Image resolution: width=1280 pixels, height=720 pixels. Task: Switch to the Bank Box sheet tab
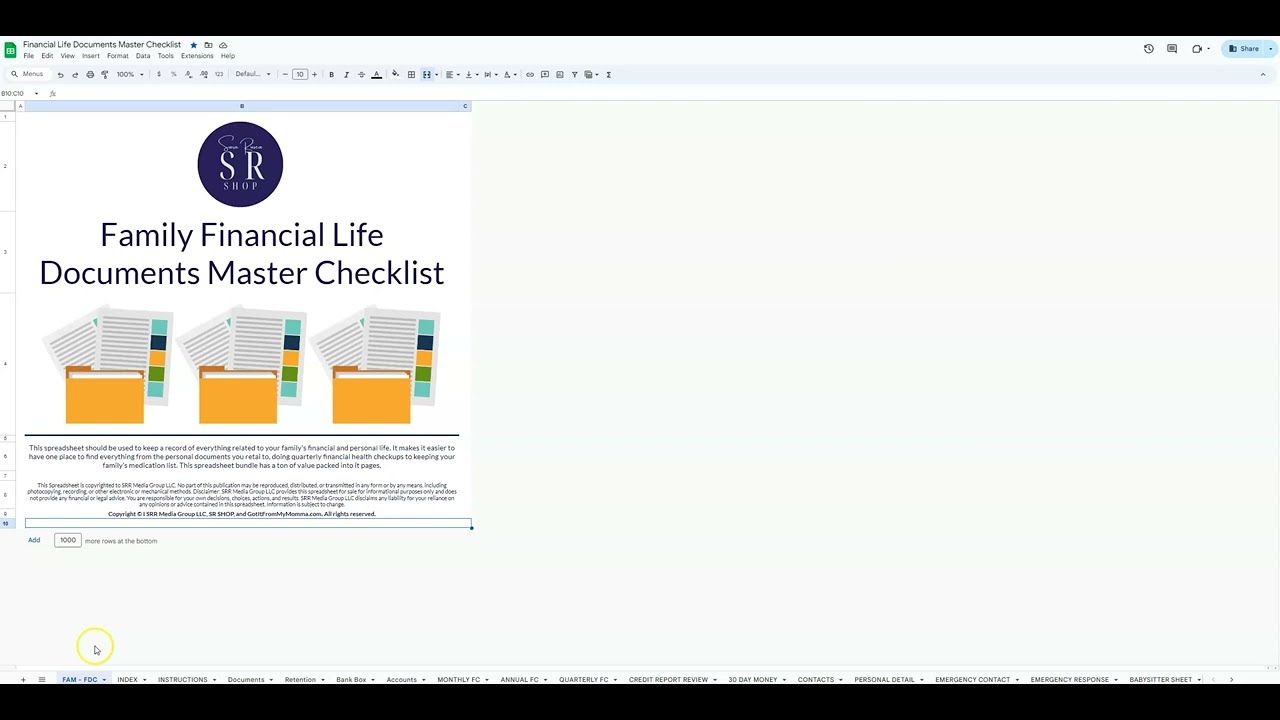pos(355,680)
